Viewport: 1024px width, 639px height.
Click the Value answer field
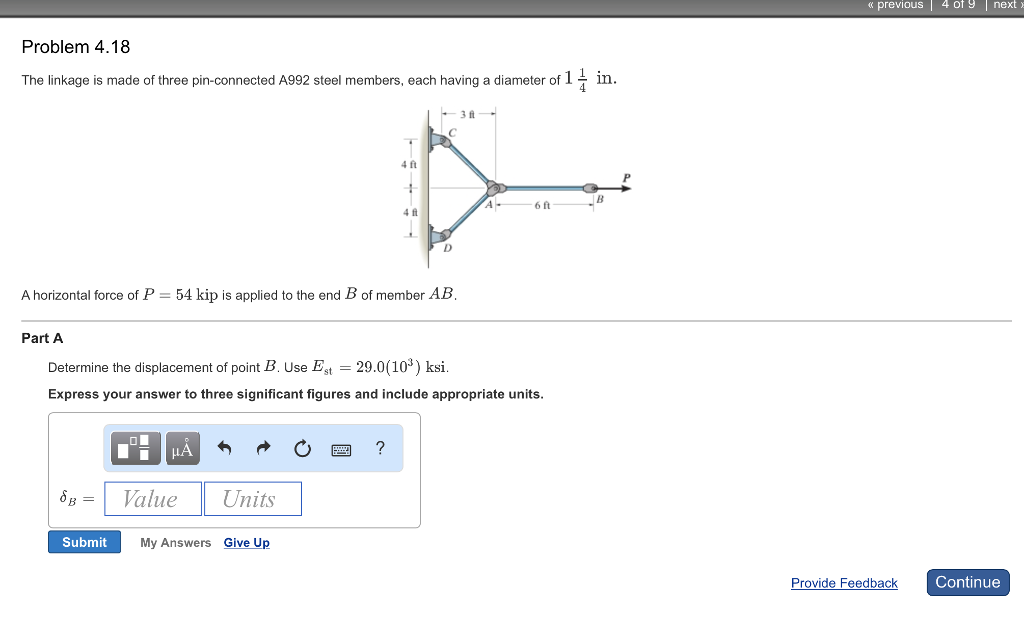click(x=152, y=499)
